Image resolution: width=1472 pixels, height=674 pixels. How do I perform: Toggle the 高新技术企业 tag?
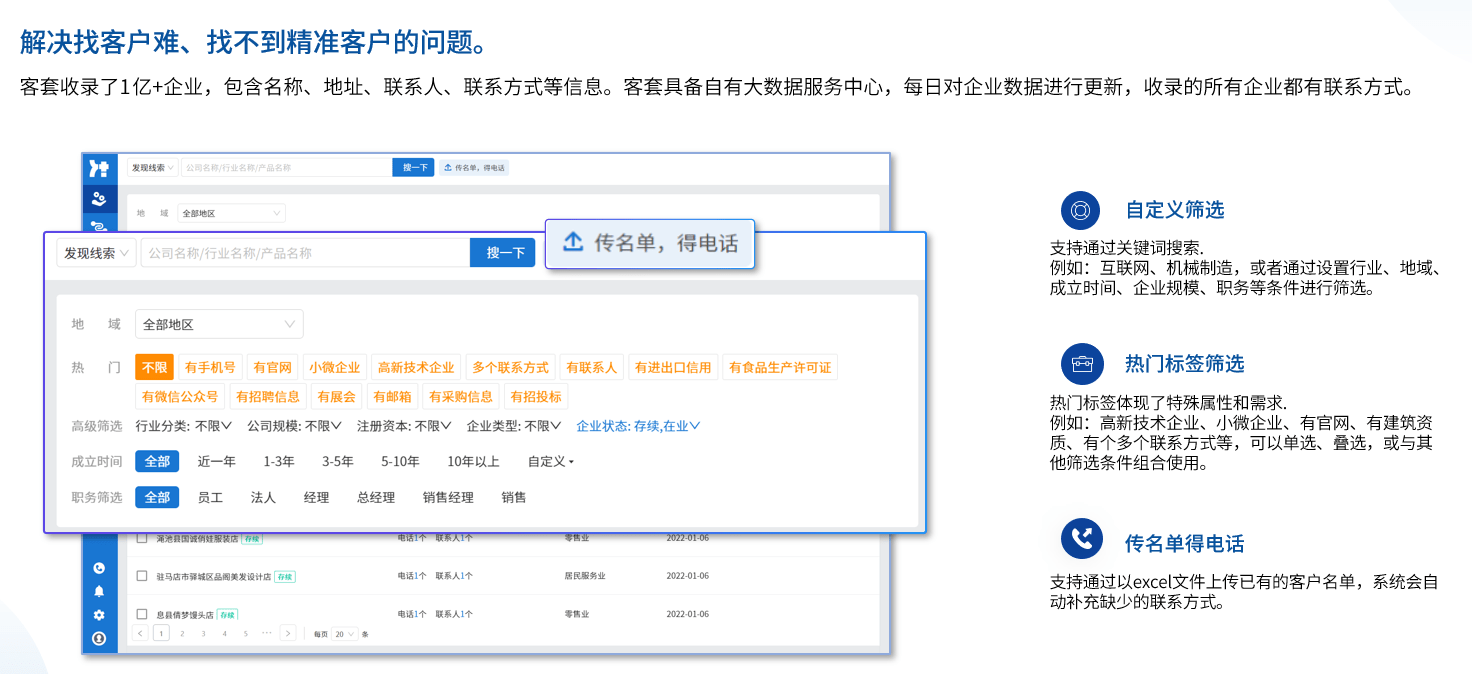416,367
